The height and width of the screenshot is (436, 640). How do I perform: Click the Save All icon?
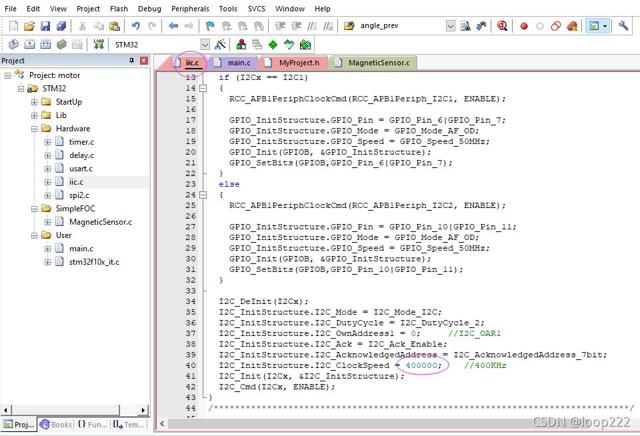tap(61, 26)
